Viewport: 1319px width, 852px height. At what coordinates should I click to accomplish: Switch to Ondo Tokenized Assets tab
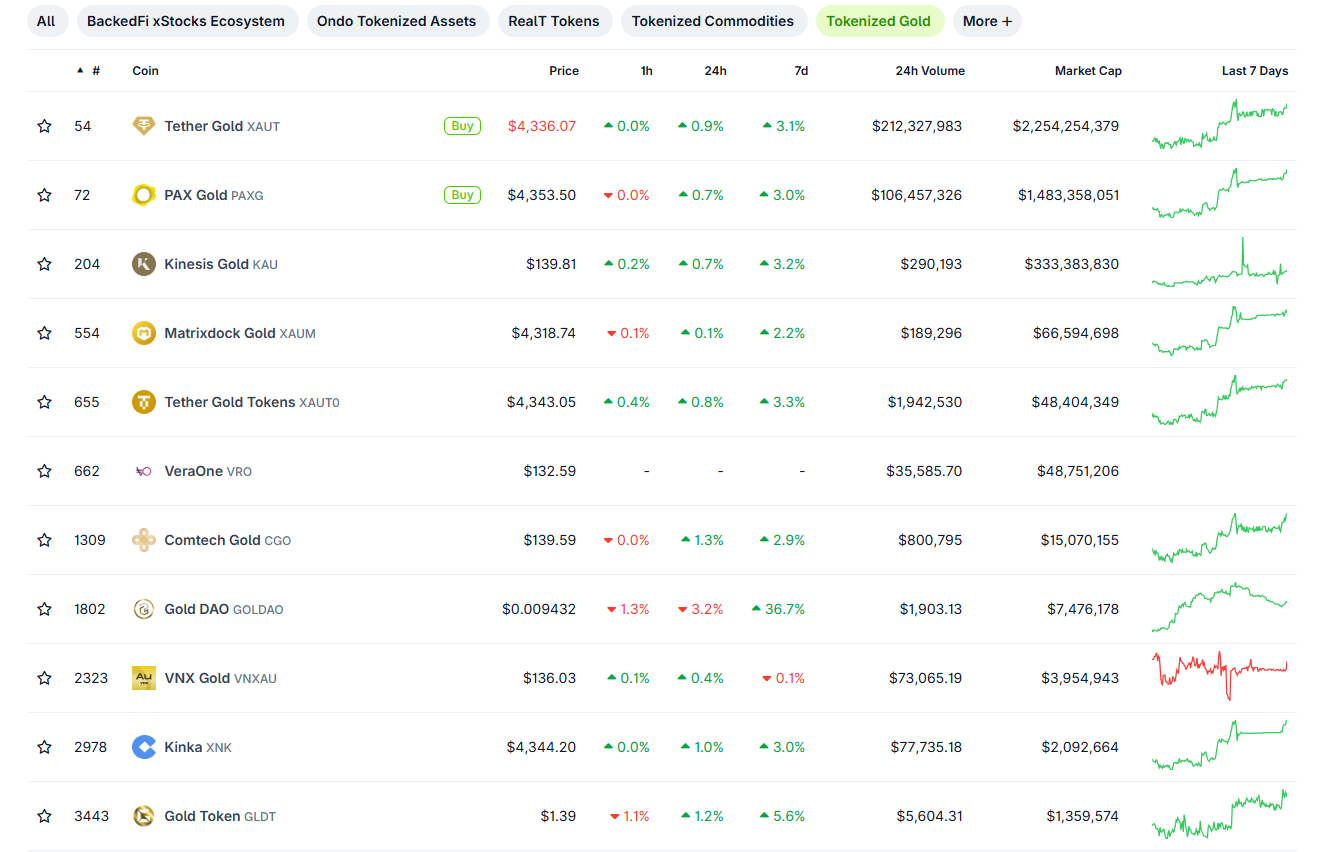click(396, 21)
